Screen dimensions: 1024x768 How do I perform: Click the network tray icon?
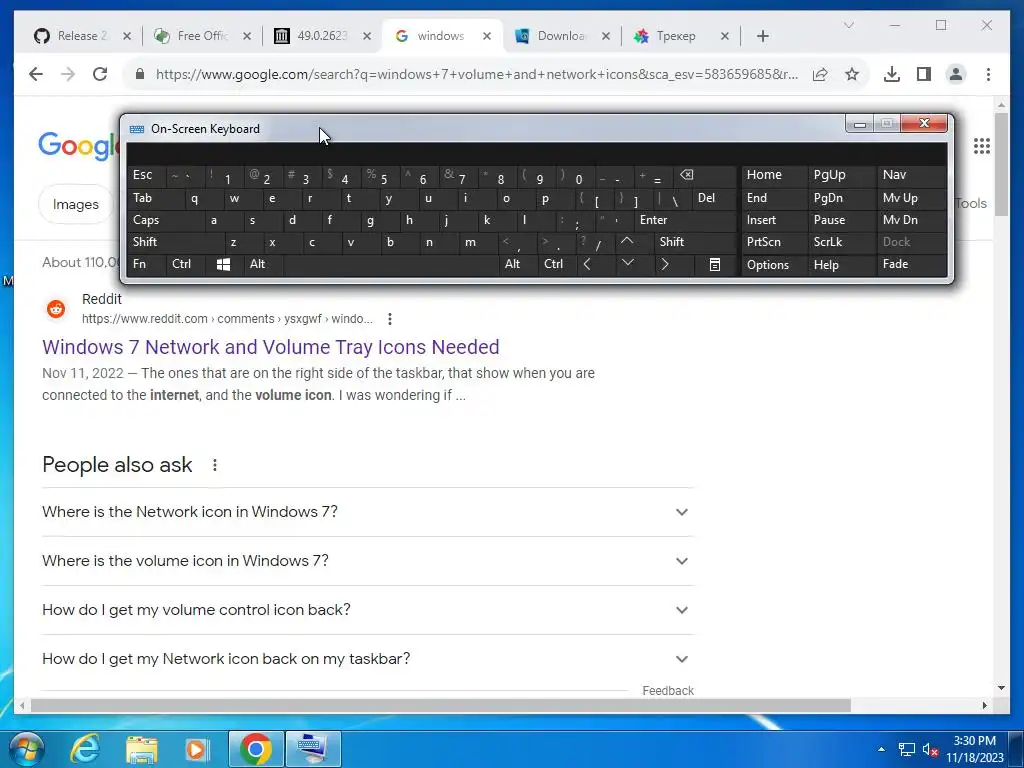click(906, 750)
